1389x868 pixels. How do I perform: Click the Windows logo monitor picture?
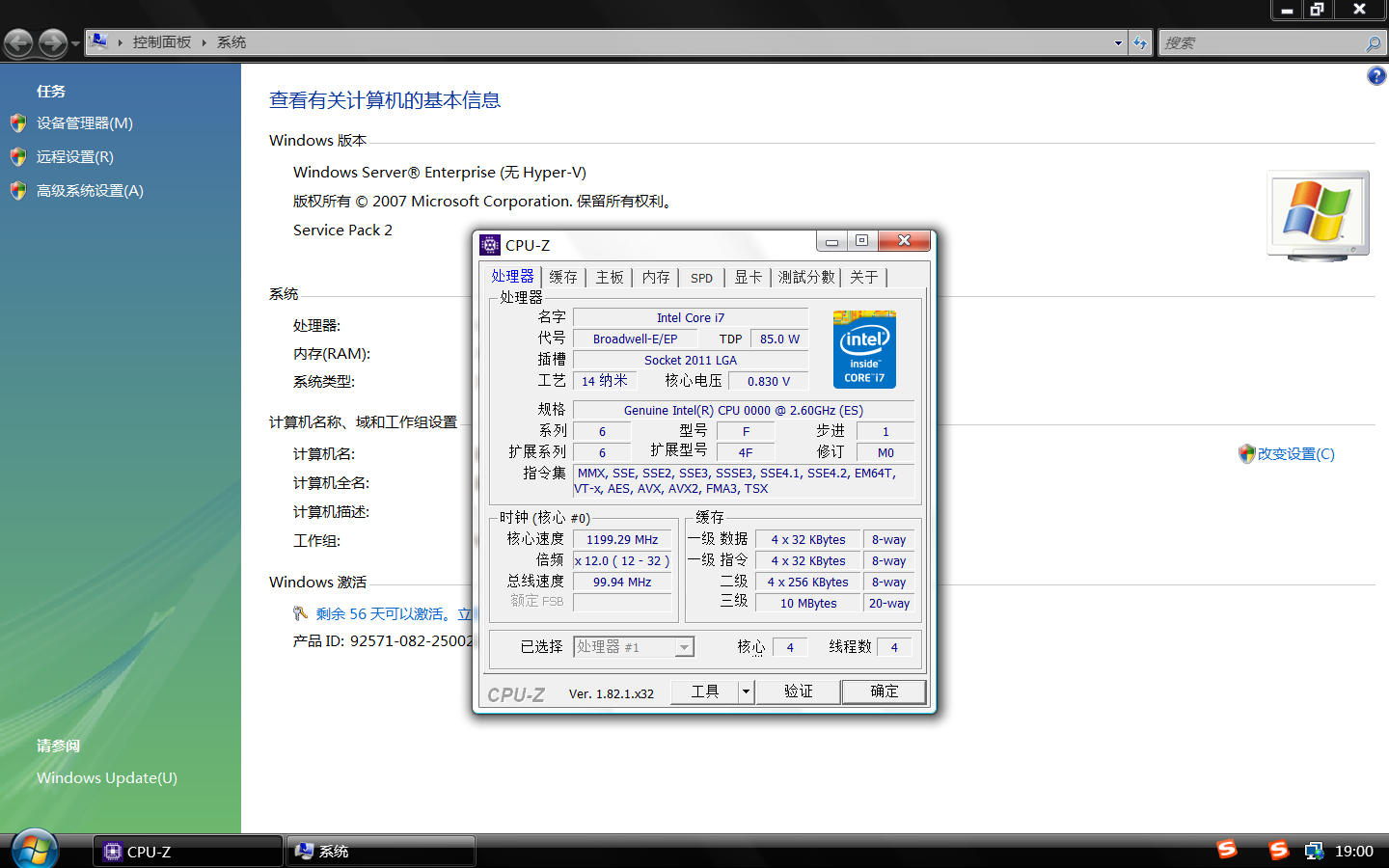pos(1319,215)
